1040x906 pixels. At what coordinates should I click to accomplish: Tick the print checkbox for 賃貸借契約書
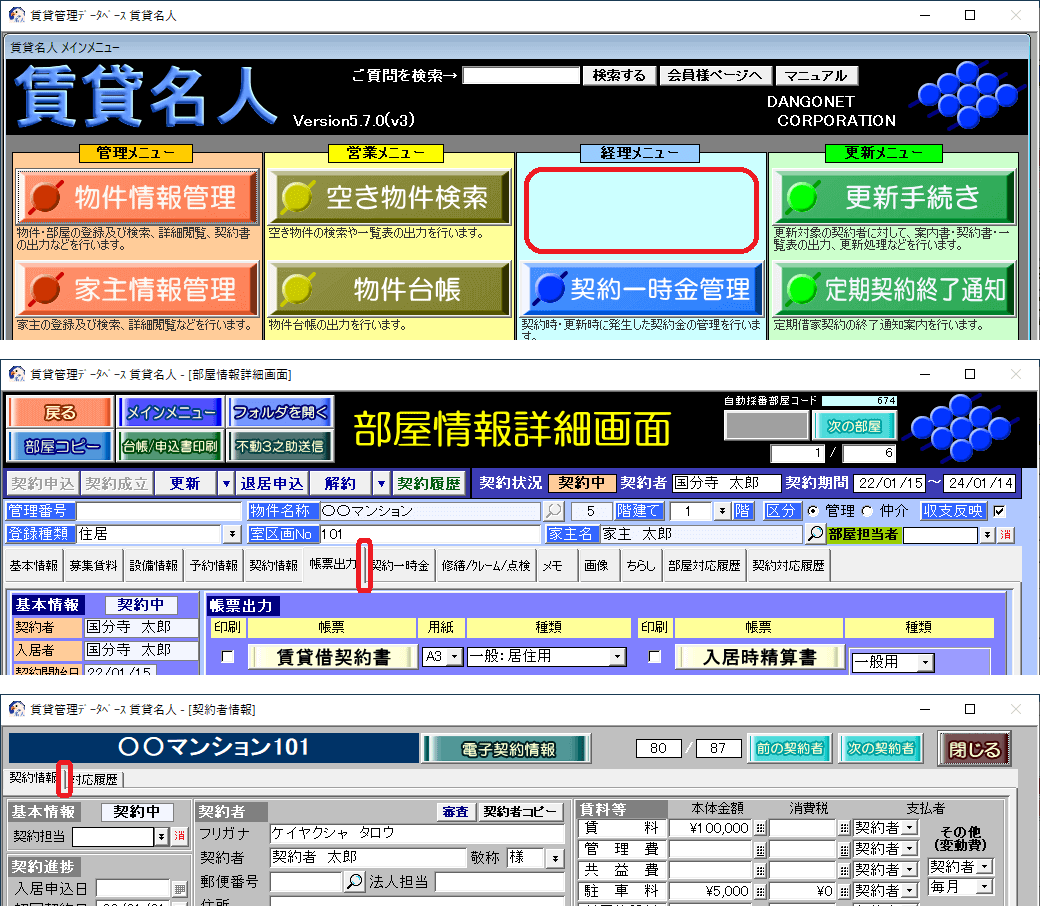point(228,657)
